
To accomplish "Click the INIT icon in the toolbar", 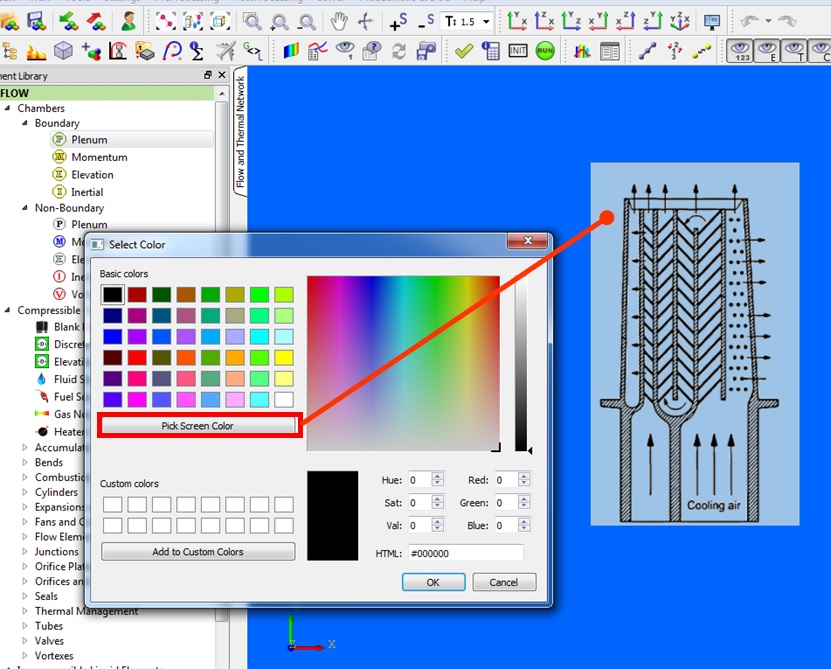I will [518, 51].
